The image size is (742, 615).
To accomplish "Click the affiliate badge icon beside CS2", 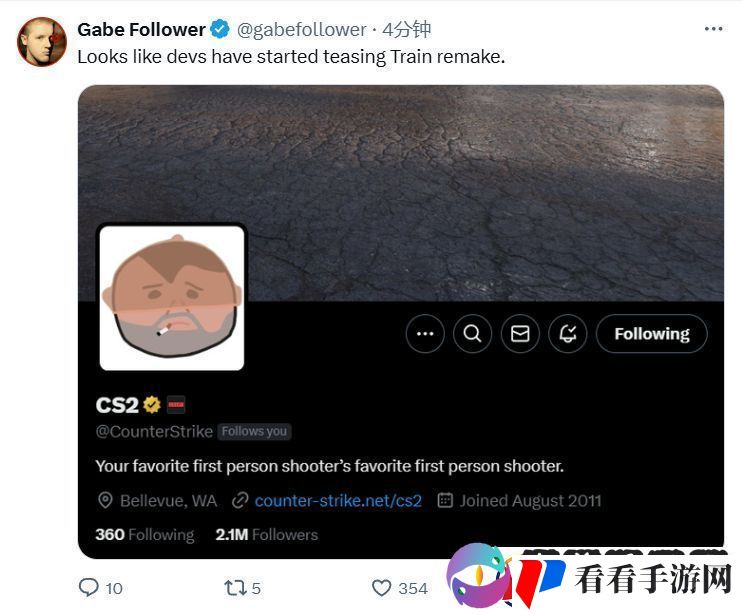I will (x=176, y=404).
